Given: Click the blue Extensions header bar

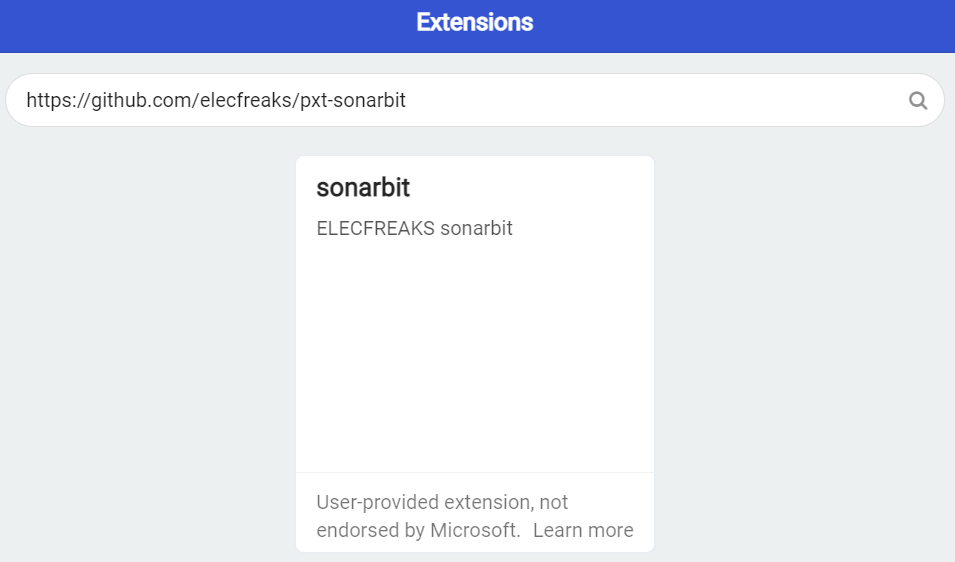Looking at the screenshot, I should pyautogui.click(x=477, y=26).
